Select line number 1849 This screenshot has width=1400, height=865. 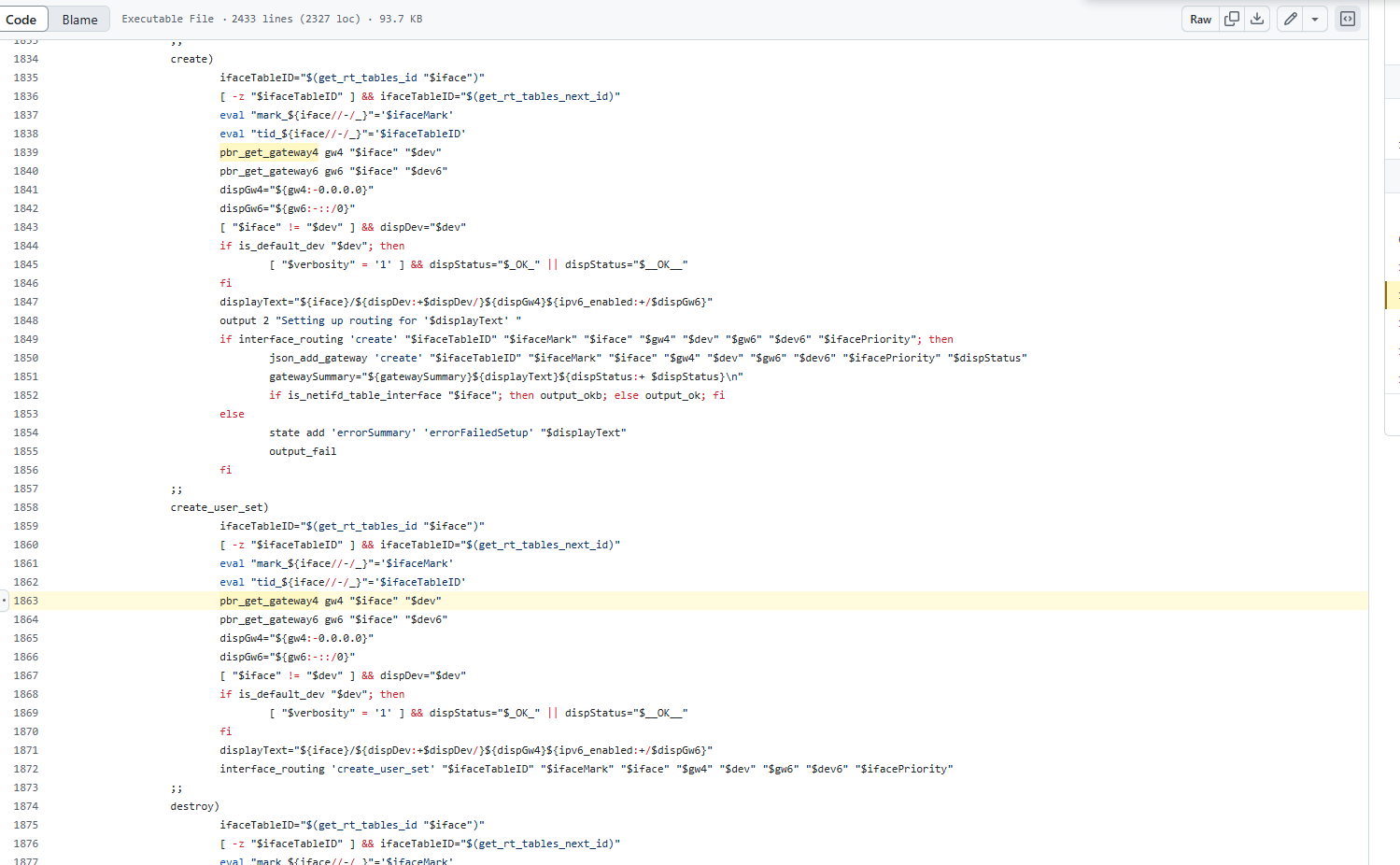[x=26, y=339]
